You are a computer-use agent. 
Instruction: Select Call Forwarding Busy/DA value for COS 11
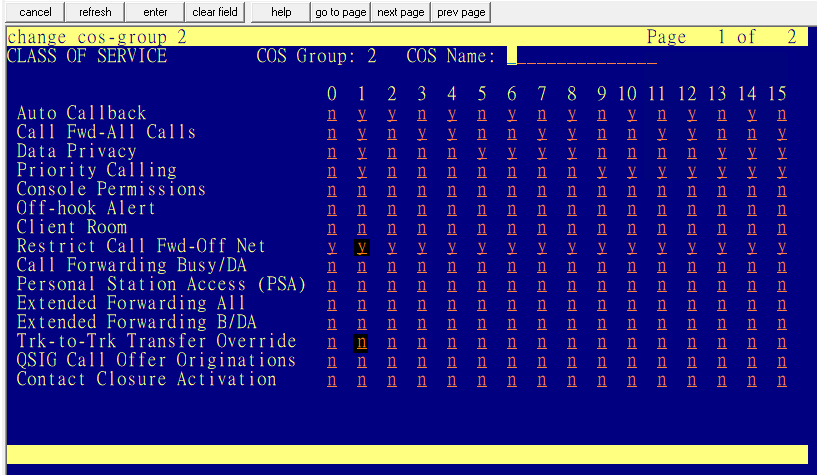[662, 266]
